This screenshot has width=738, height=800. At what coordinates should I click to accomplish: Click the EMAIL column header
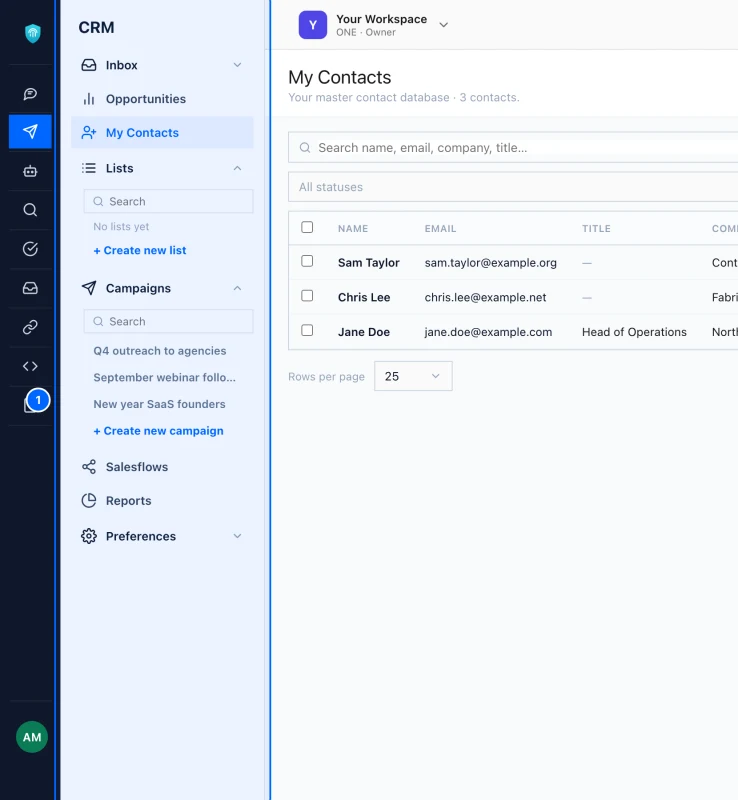pyautogui.click(x=440, y=229)
